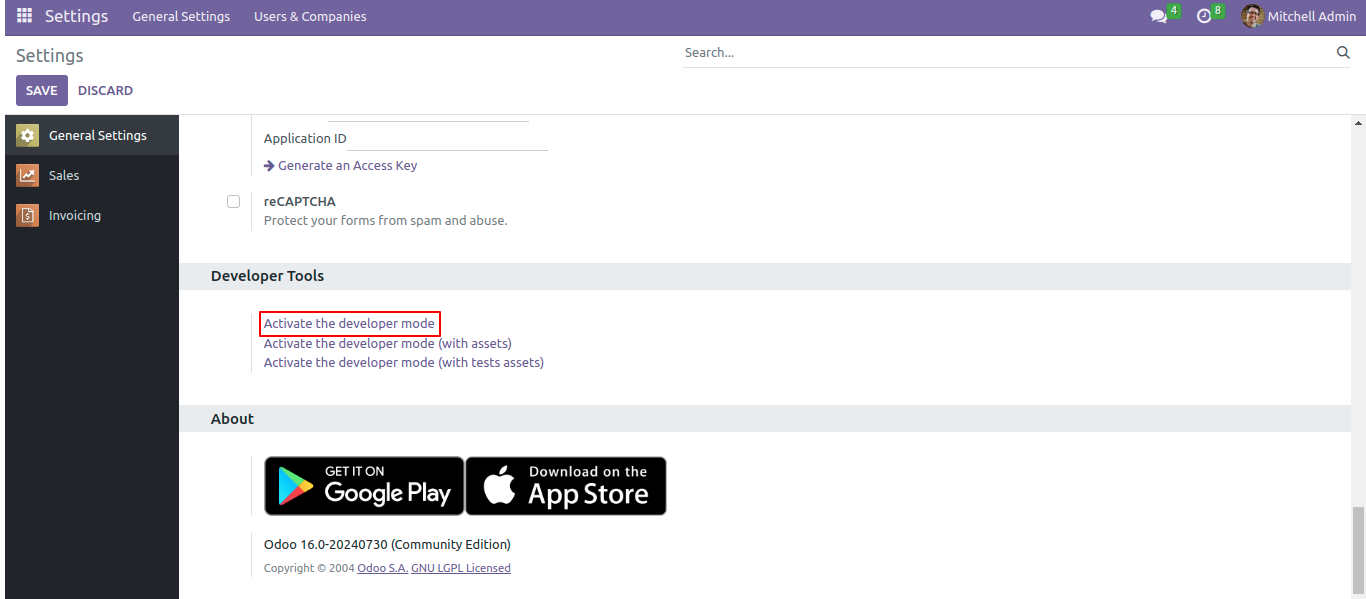
Task: Click the General Settings gear icon
Action: click(x=28, y=135)
